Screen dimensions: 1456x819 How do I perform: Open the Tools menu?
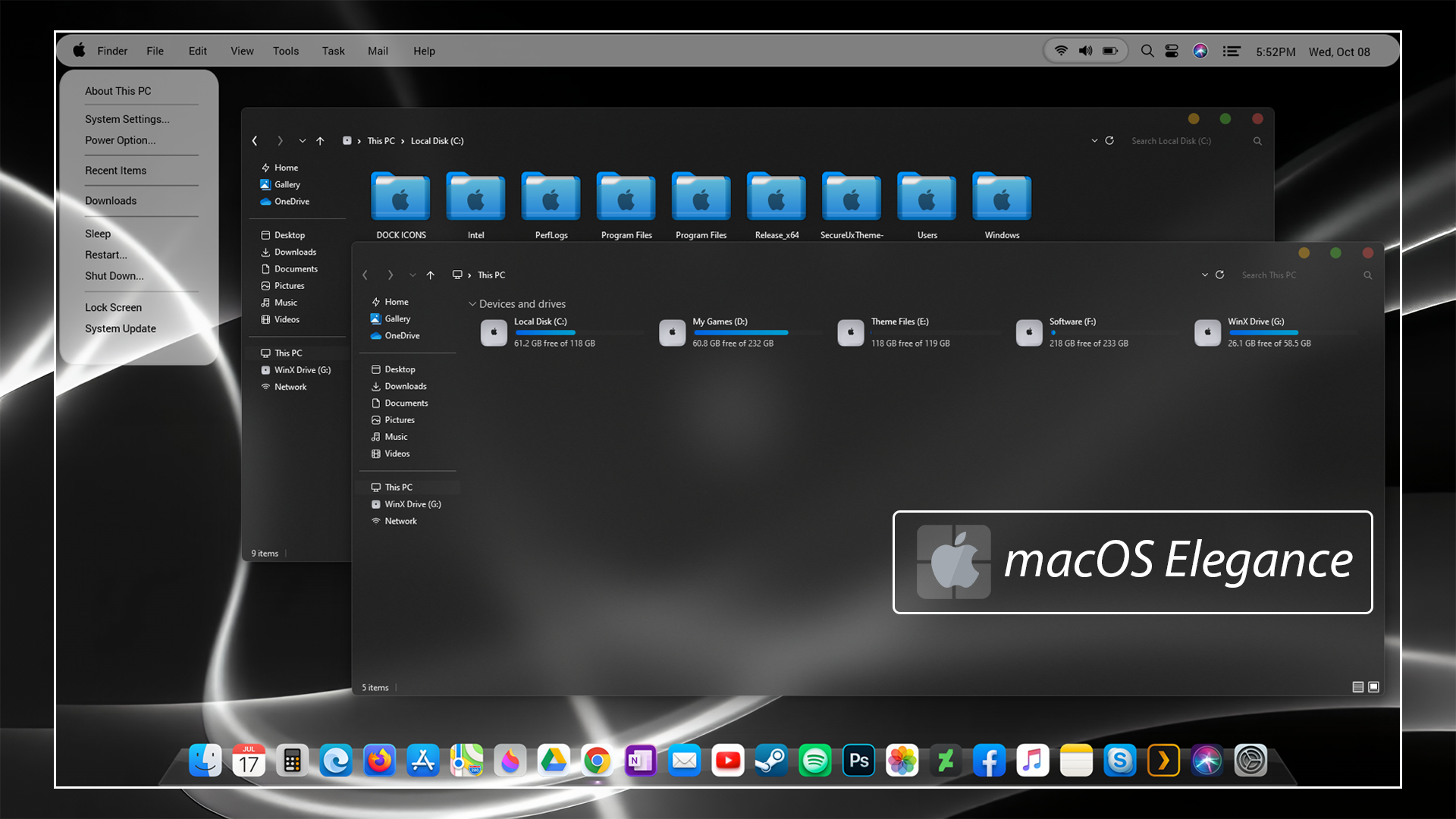click(285, 52)
